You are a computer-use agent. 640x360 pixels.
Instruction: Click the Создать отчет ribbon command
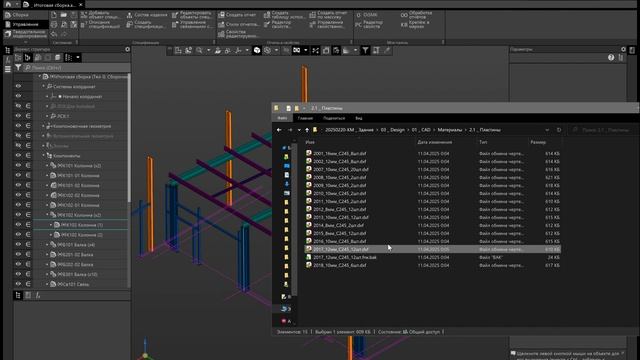tap(237, 15)
